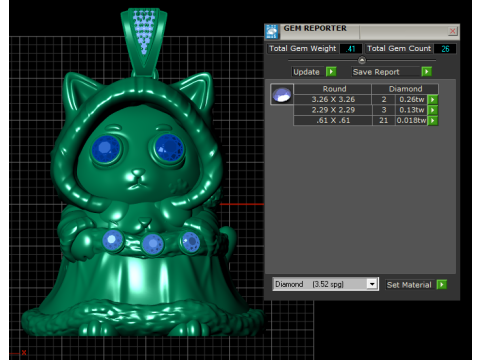Click the Update button label
Image resolution: width=480 pixels, height=360 pixels.
click(x=306, y=72)
